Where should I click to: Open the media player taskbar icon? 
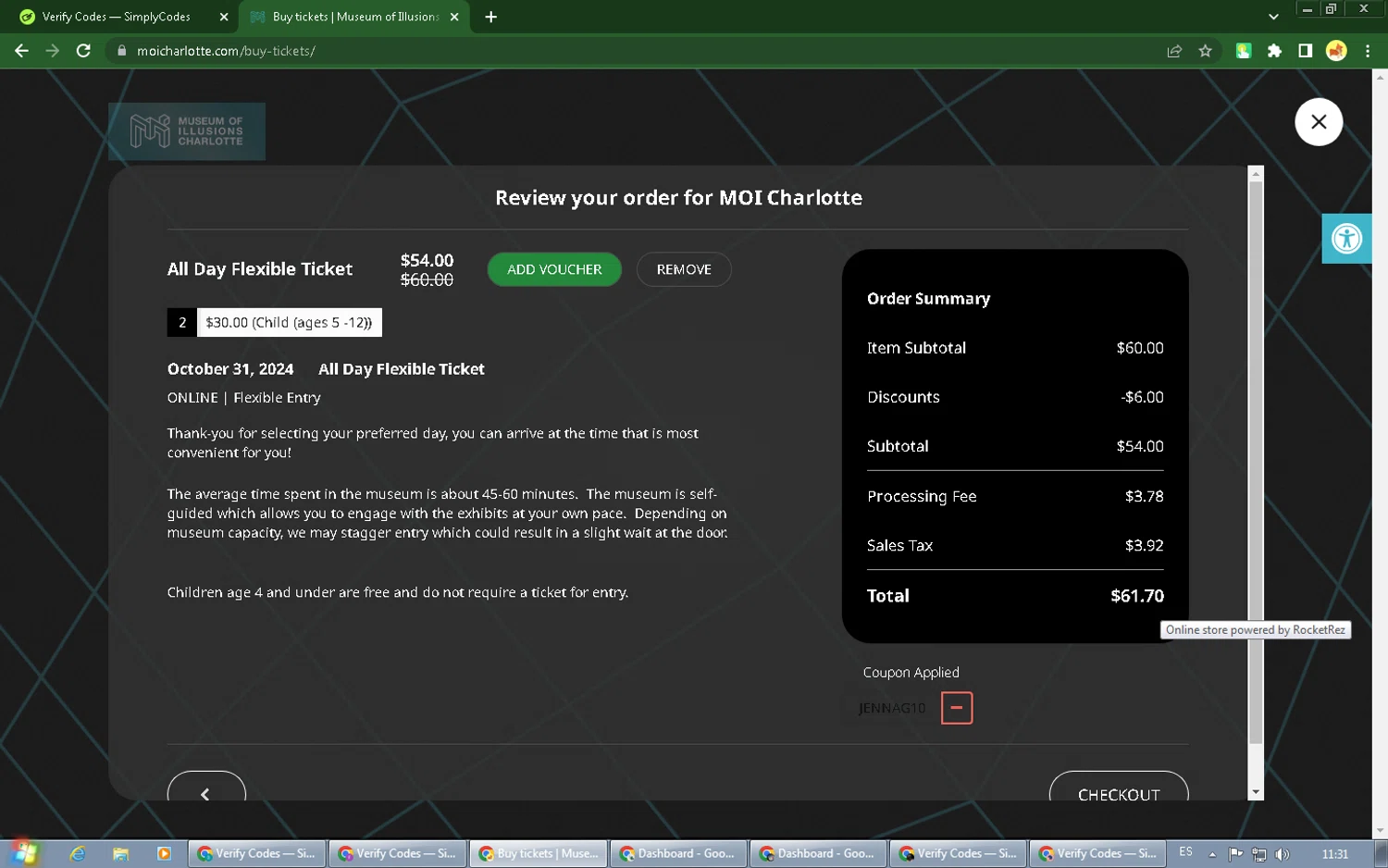tap(164, 853)
